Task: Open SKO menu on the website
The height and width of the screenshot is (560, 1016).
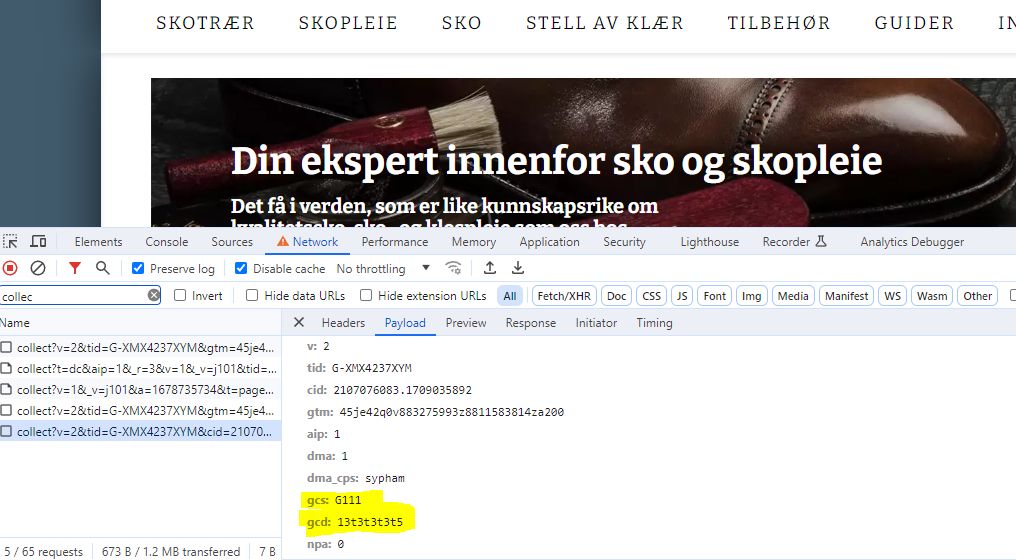Action: (x=461, y=23)
